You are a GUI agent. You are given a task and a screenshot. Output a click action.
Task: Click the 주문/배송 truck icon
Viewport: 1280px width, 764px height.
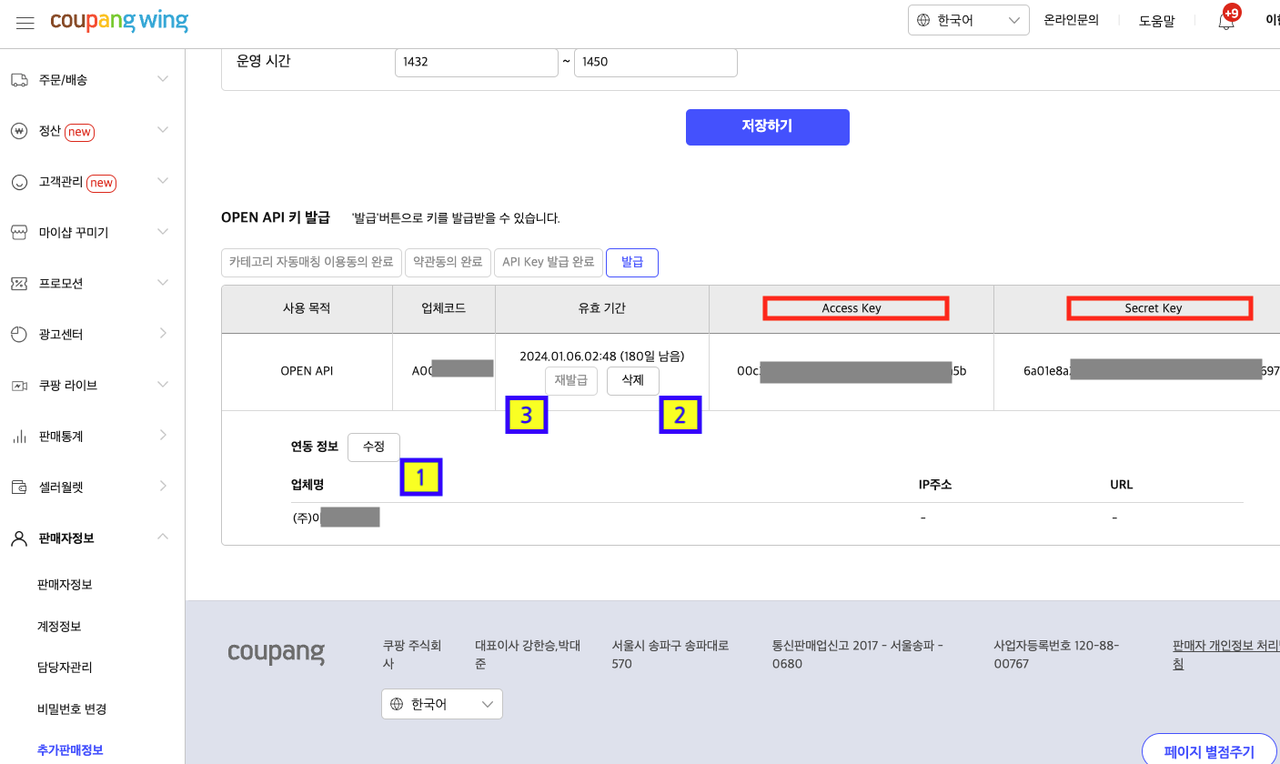19,80
